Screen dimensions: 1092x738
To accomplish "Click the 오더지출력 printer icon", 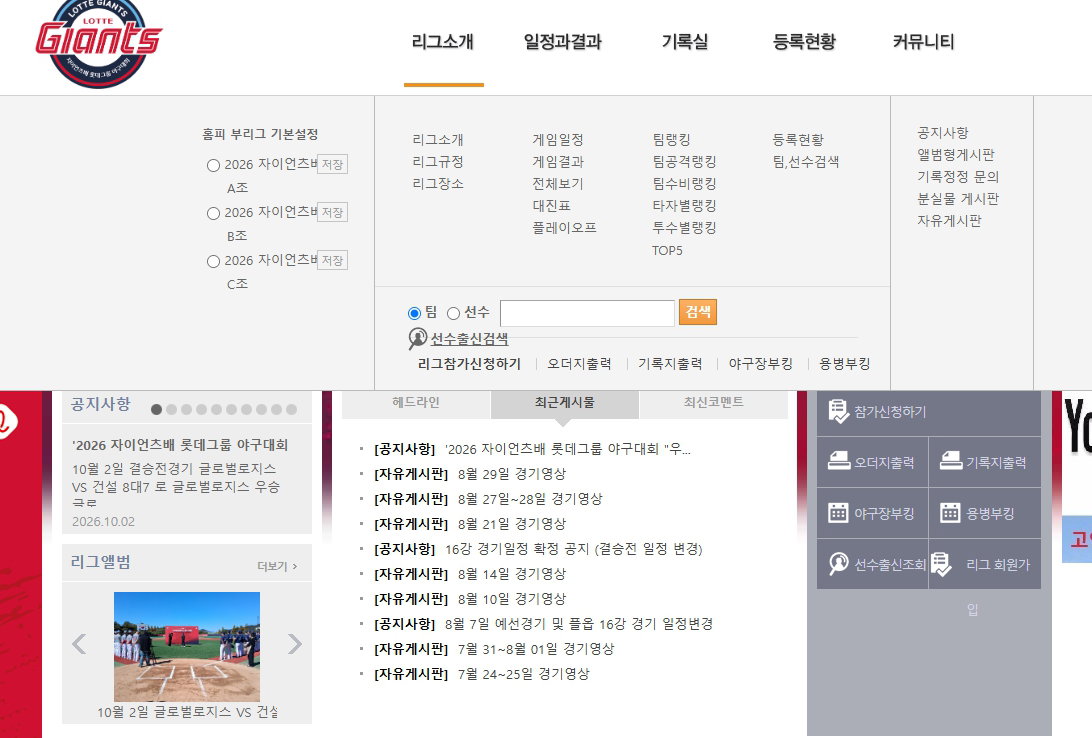I will pyautogui.click(x=838, y=461).
